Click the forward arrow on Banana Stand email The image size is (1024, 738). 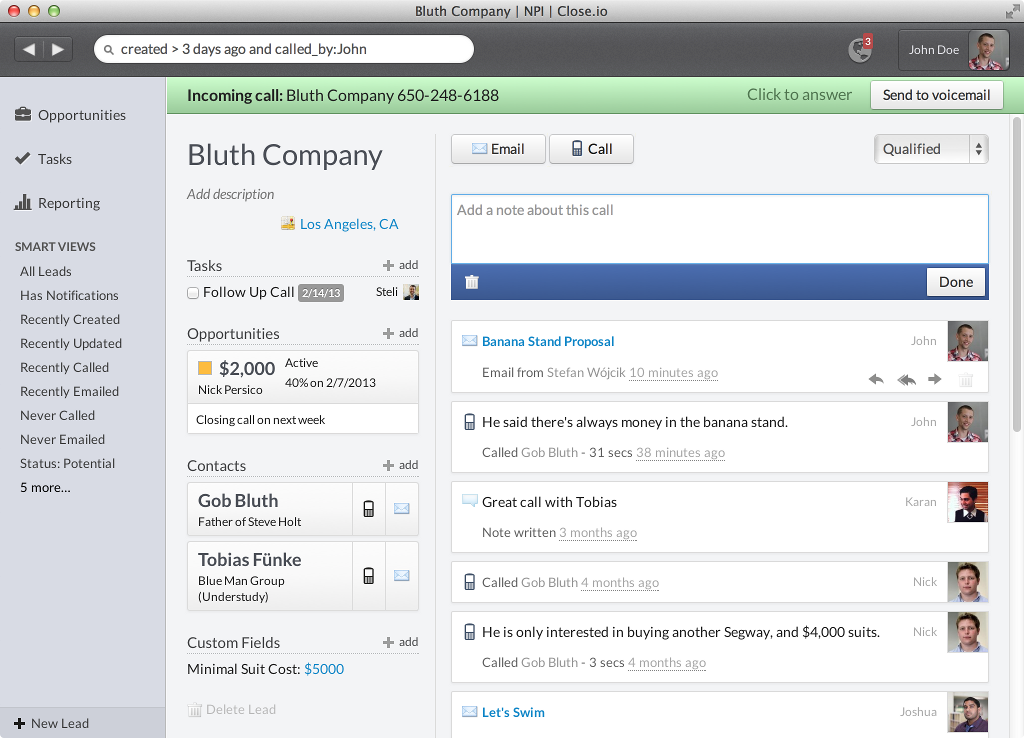[x=935, y=379]
